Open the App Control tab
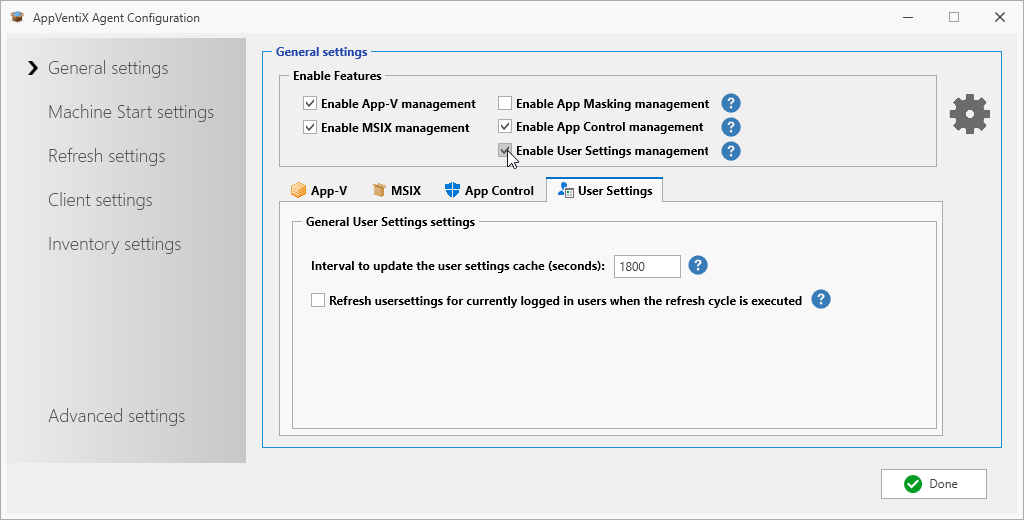Viewport: 1024px width, 520px height. pyautogui.click(x=489, y=190)
